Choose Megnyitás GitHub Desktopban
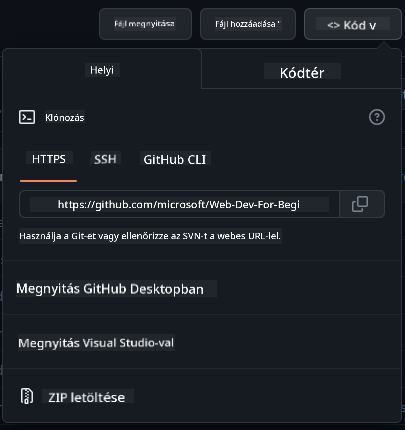Image resolution: width=405 pixels, height=430 pixels. coord(110,289)
